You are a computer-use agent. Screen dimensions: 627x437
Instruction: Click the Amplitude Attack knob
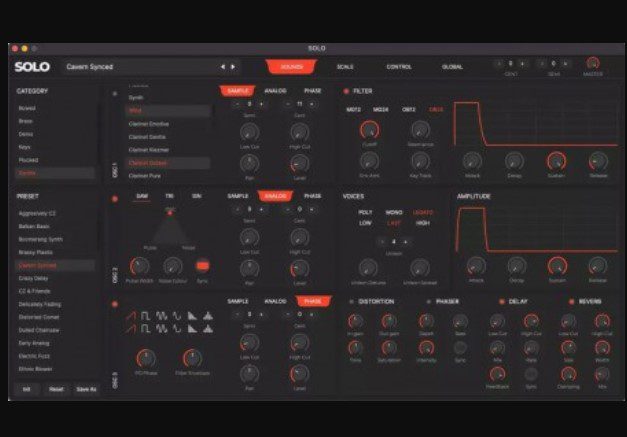tap(476, 266)
